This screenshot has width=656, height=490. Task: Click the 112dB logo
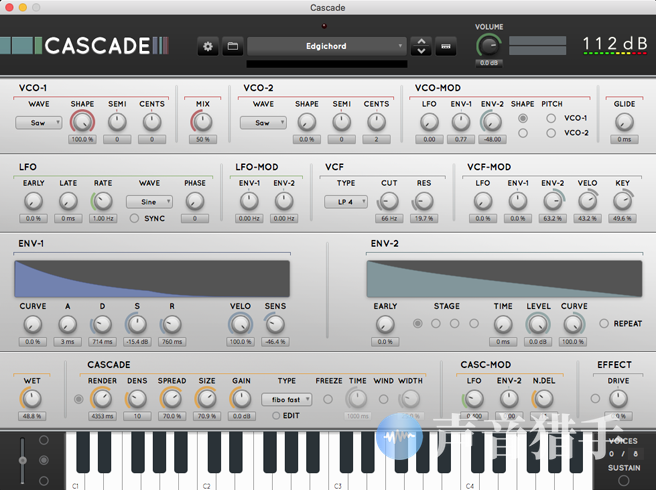[615, 44]
